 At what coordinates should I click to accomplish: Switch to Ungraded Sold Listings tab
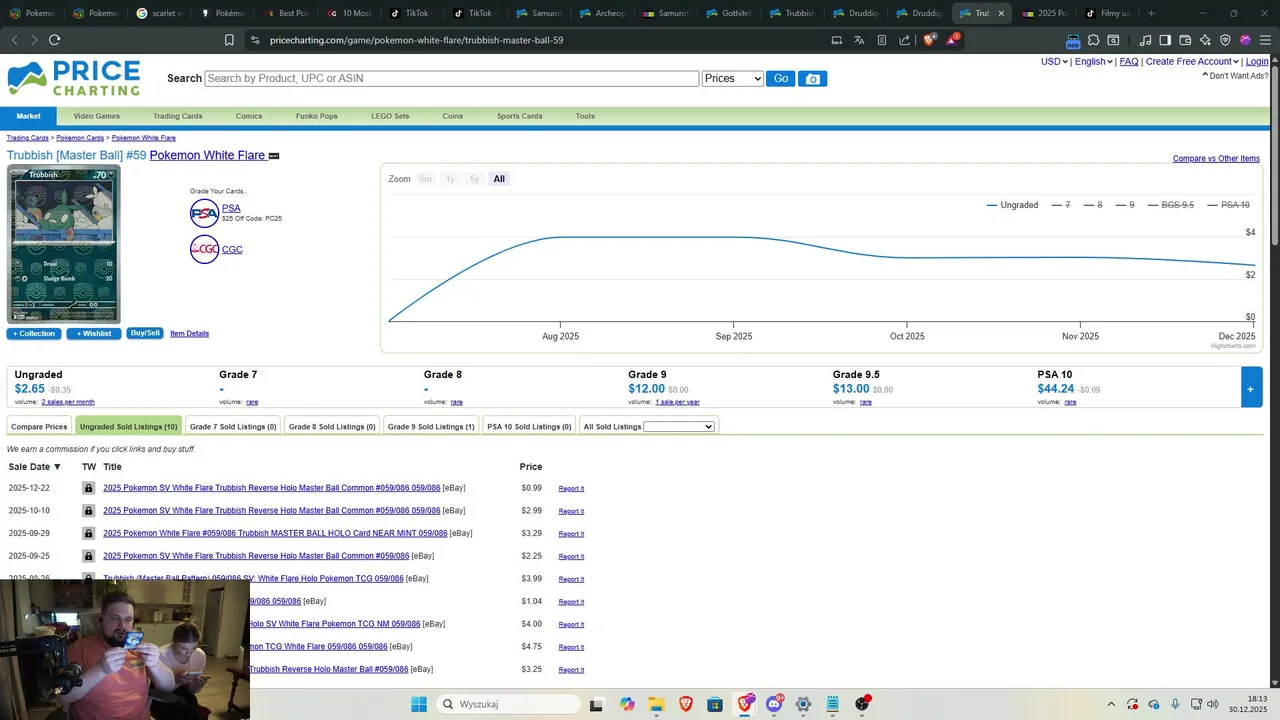pyautogui.click(x=128, y=427)
